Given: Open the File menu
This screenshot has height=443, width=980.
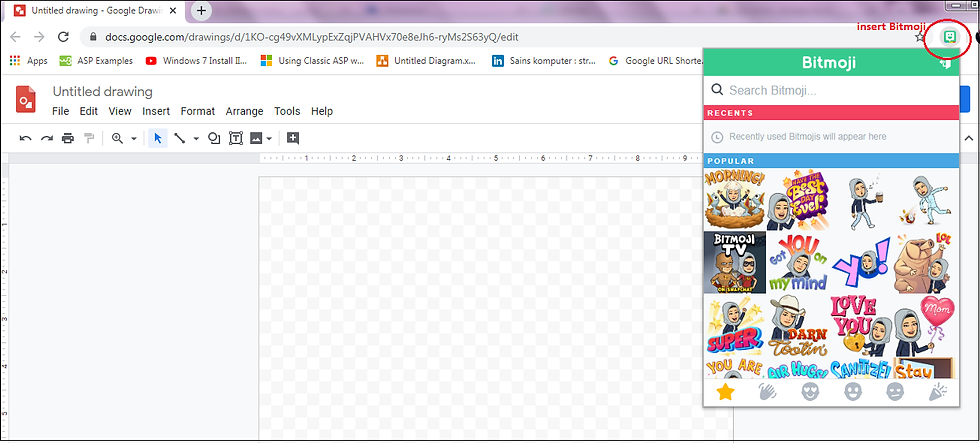Looking at the screenshot, I should point(61,111).
